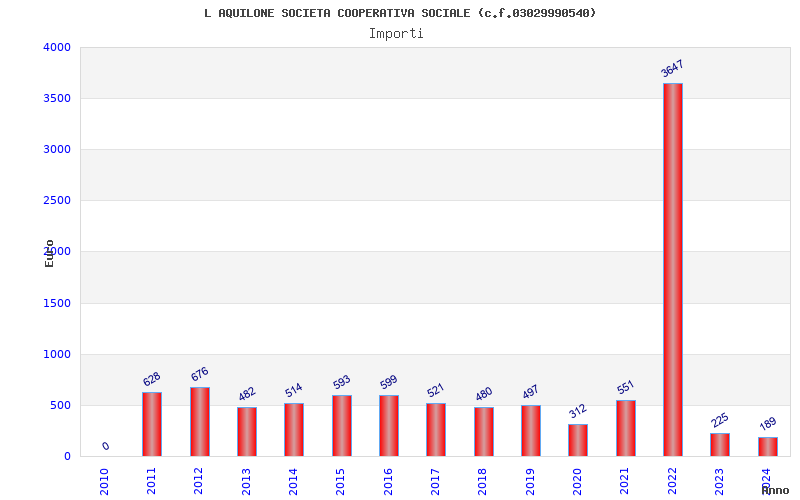Click the data label 676
The image size is (800, 500).
tap(199, 374)
